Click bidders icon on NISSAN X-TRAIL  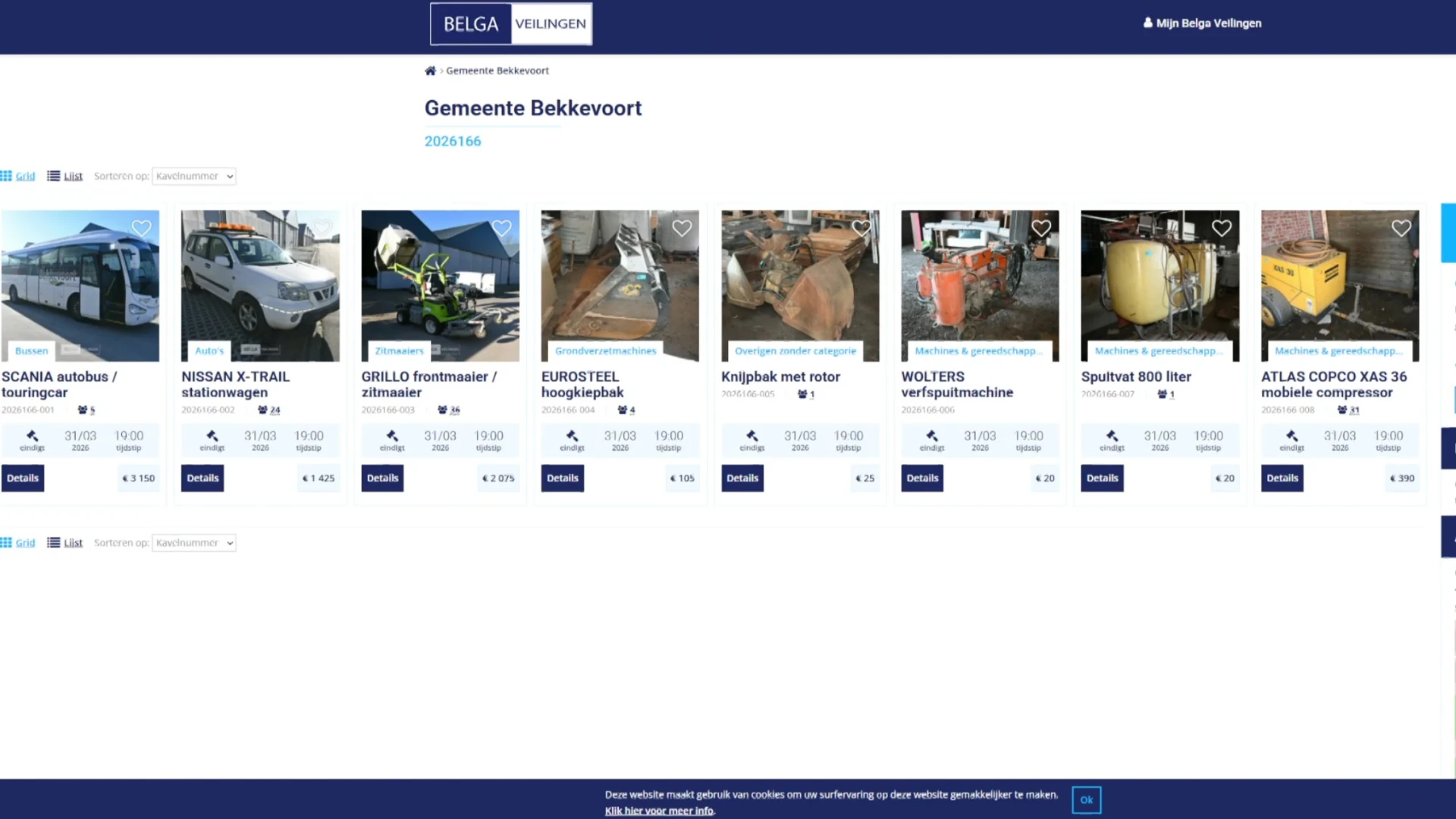click(x=262, y=410)
